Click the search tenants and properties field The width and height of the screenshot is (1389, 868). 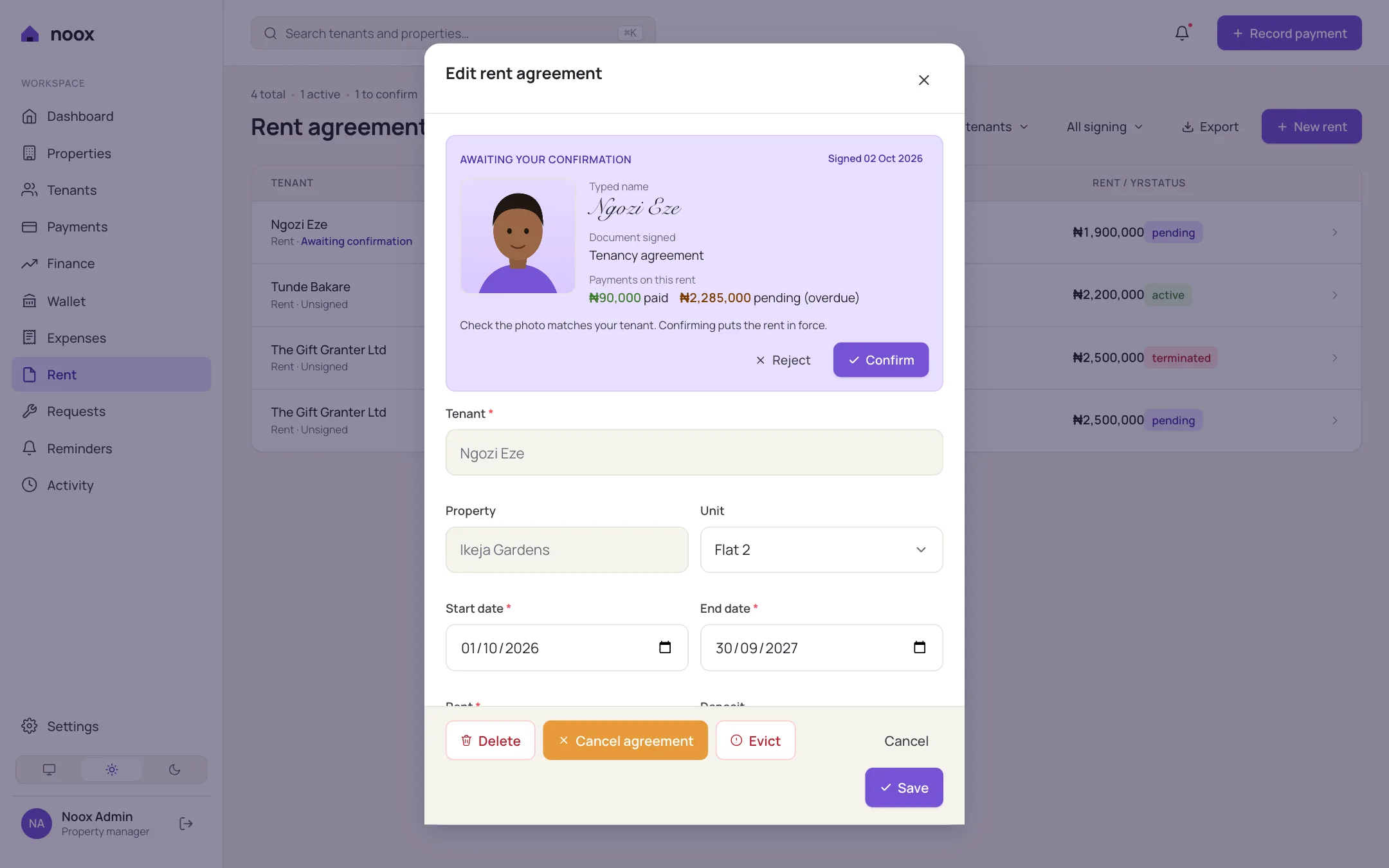[453, 33]
